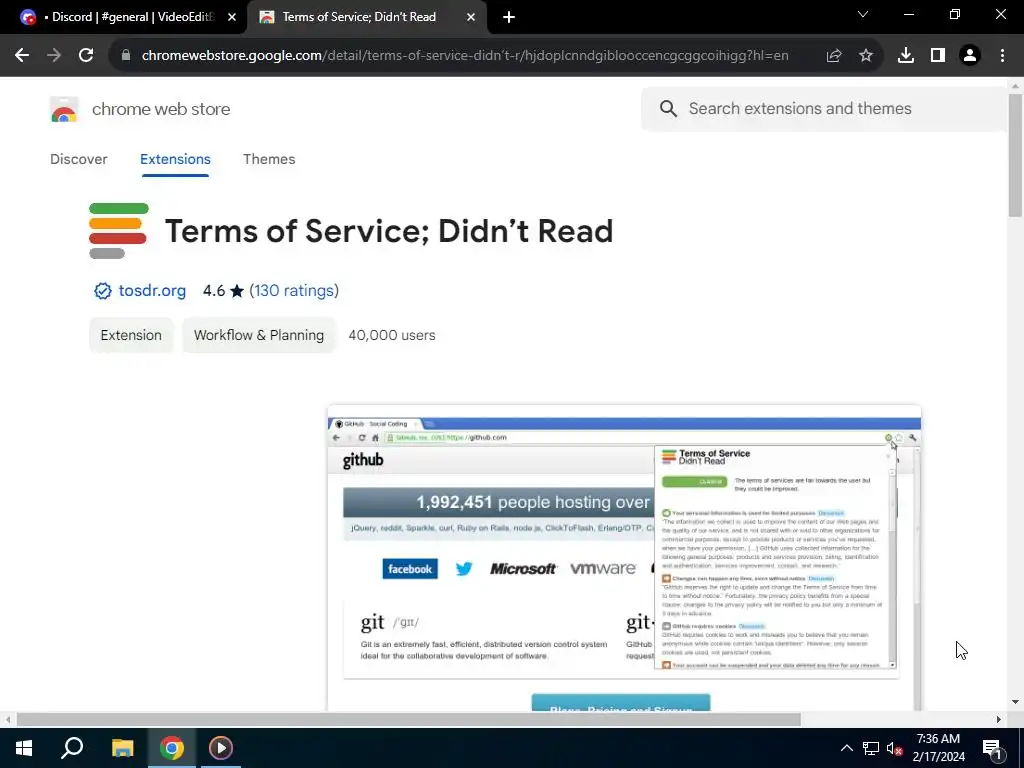This screenshot has height=768, width=1024.
Task: Go back with the browser back arrow
Action: [22, 56]
